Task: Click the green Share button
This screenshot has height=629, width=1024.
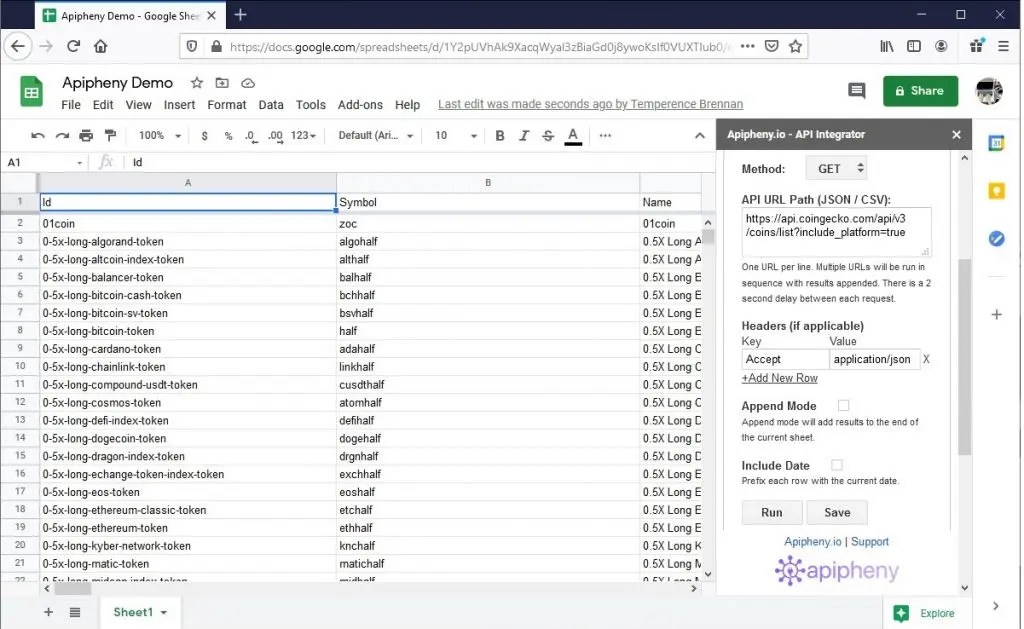Action: click(920, 91)
